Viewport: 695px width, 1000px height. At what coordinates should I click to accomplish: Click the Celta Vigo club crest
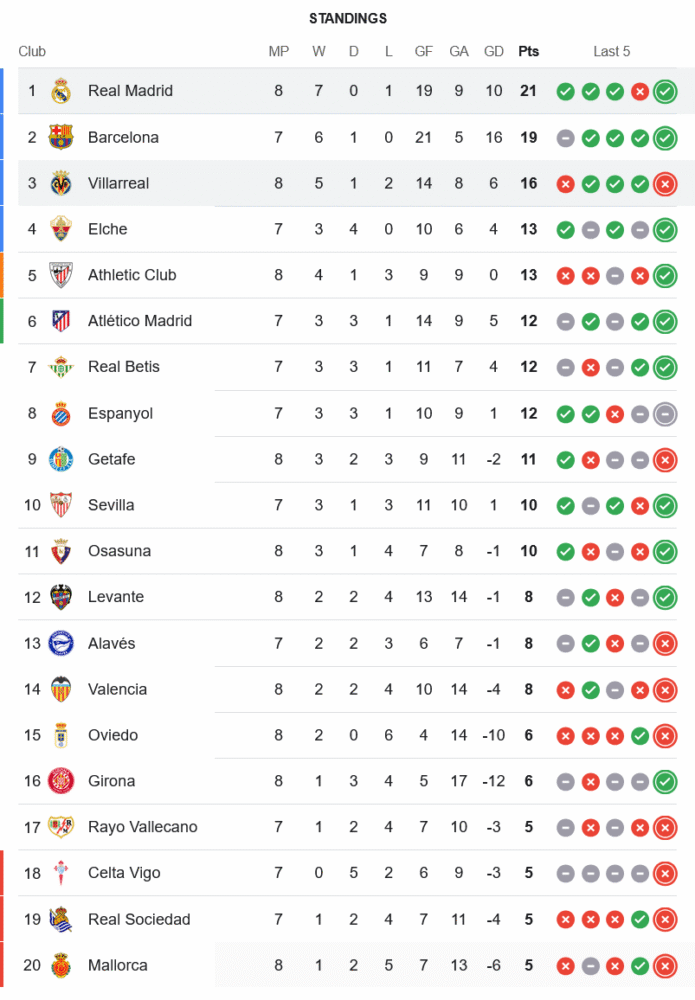tap(61, 873)
